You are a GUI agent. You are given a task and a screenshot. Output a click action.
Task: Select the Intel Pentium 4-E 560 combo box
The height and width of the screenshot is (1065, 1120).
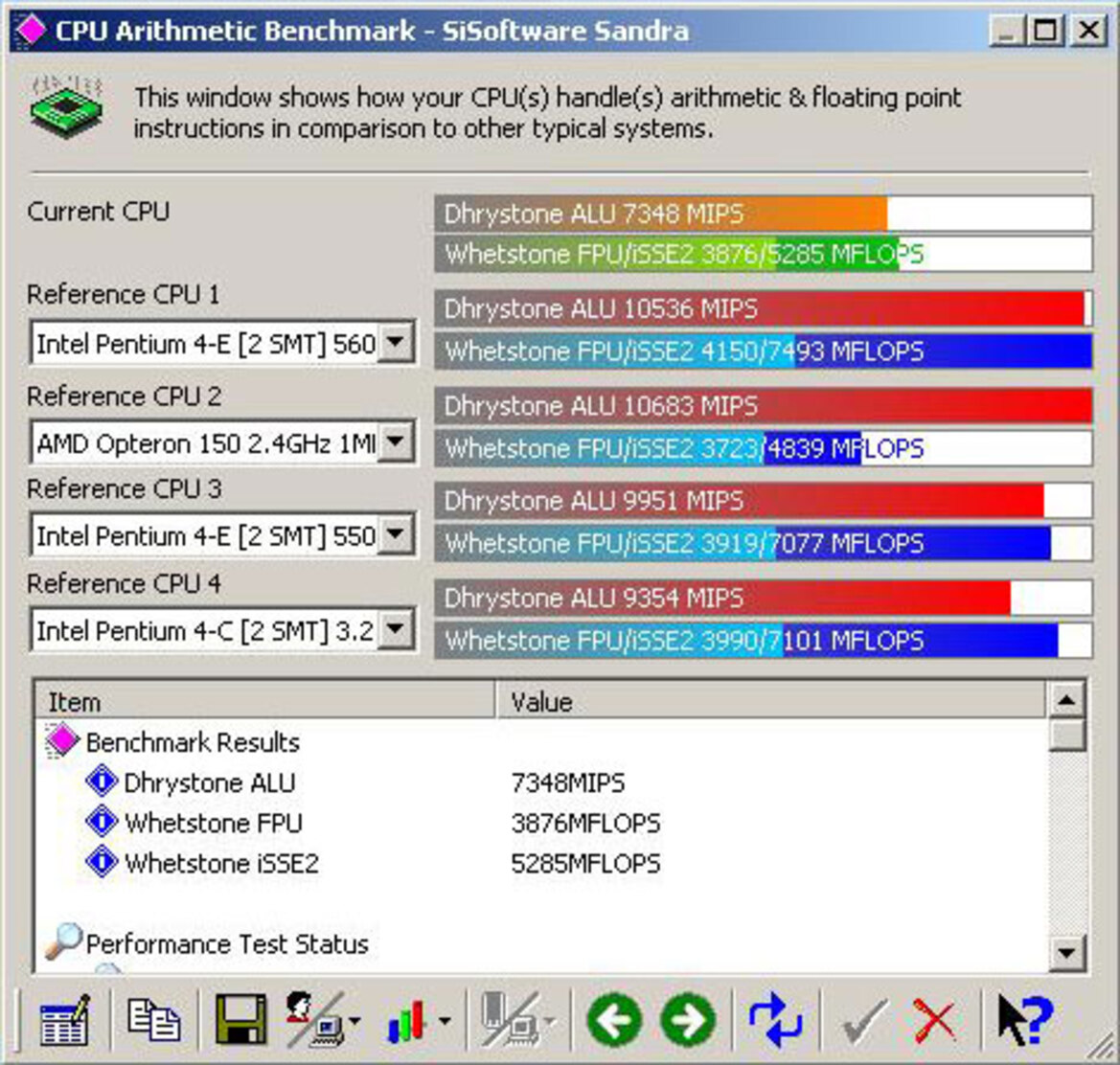pyautogui.click(x=222, y=343)
